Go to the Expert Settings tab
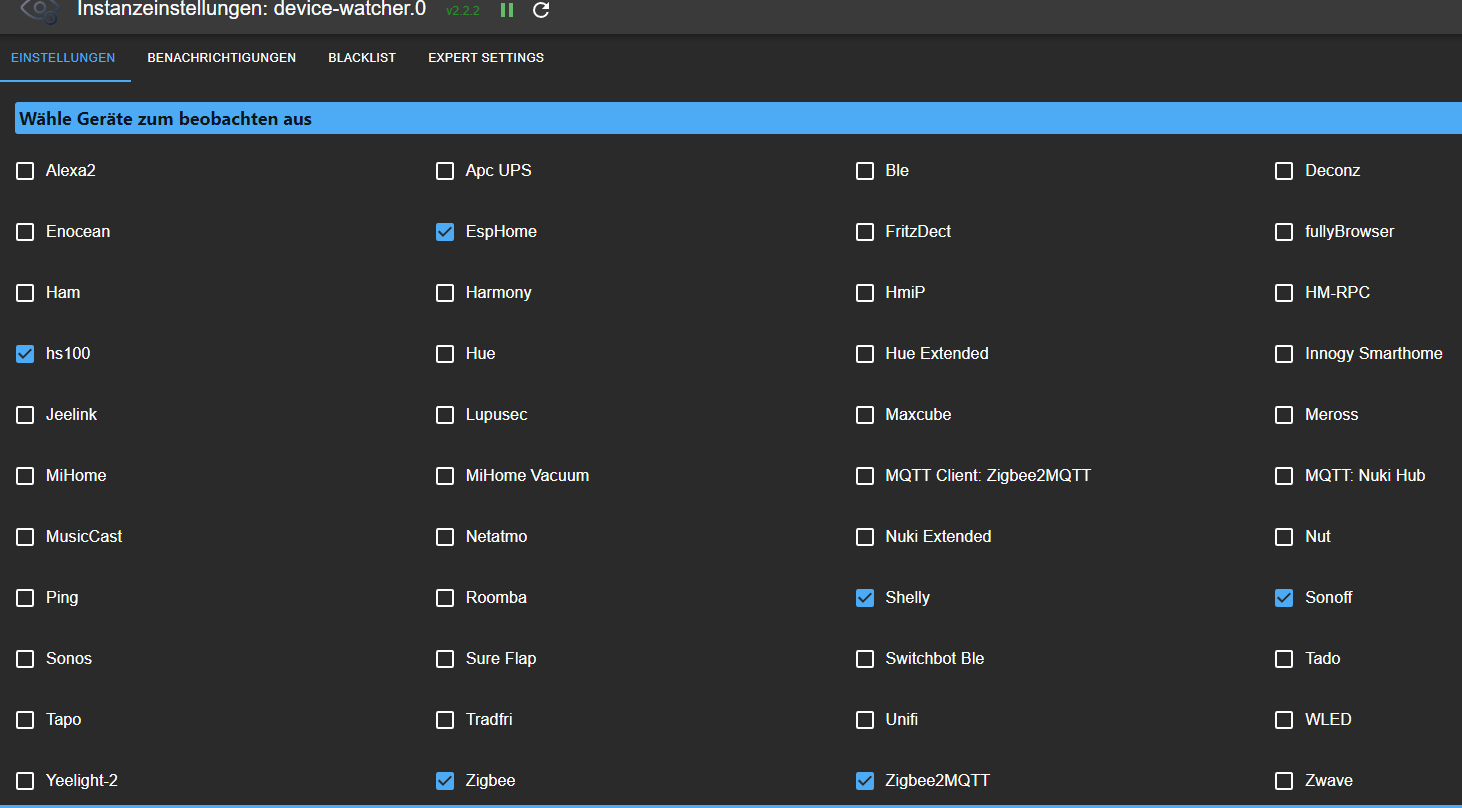Screen dimensions: 1462x808 (x=486, y=58)
